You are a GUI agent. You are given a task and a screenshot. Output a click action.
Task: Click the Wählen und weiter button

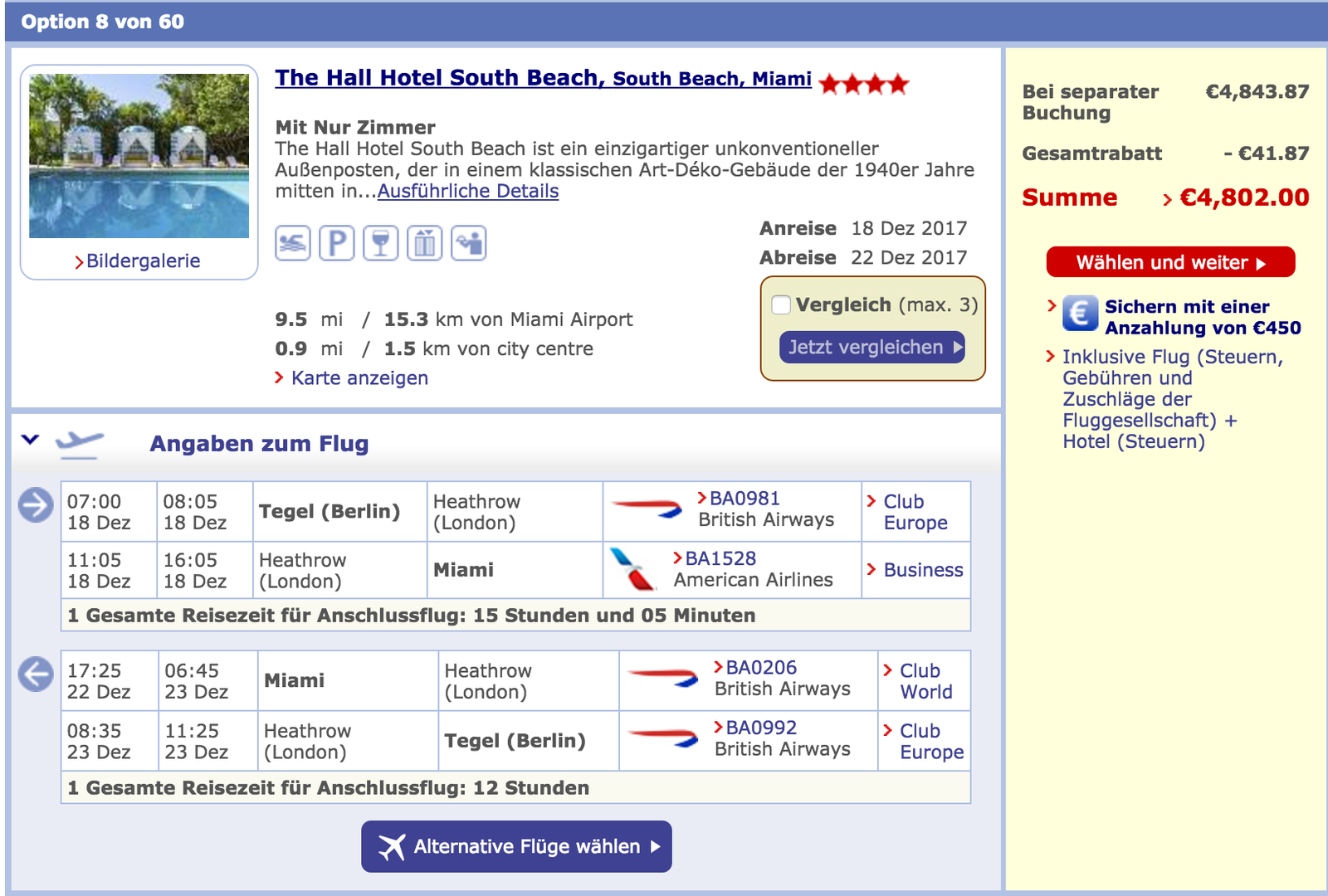pyautogui.click(x=1171, y=262)
